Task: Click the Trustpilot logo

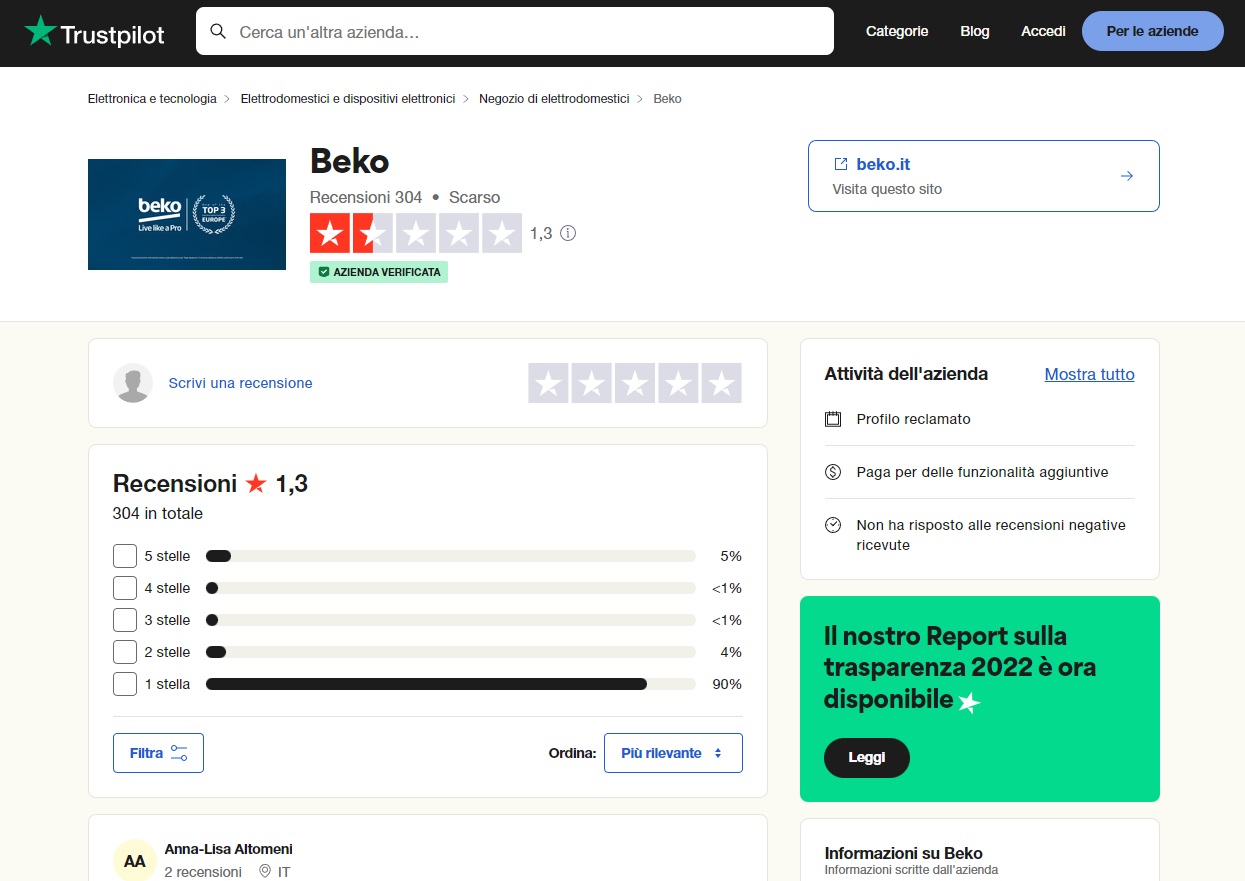Action: 95,32
